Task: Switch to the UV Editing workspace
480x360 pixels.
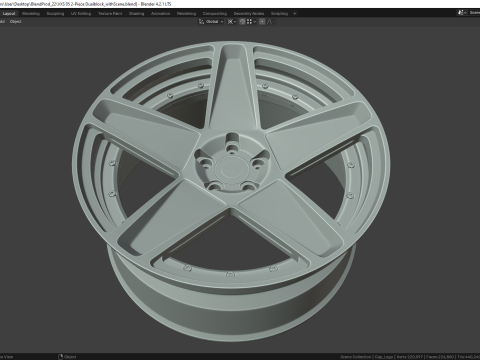Action: pyautogui.click(x=81, y=14)
